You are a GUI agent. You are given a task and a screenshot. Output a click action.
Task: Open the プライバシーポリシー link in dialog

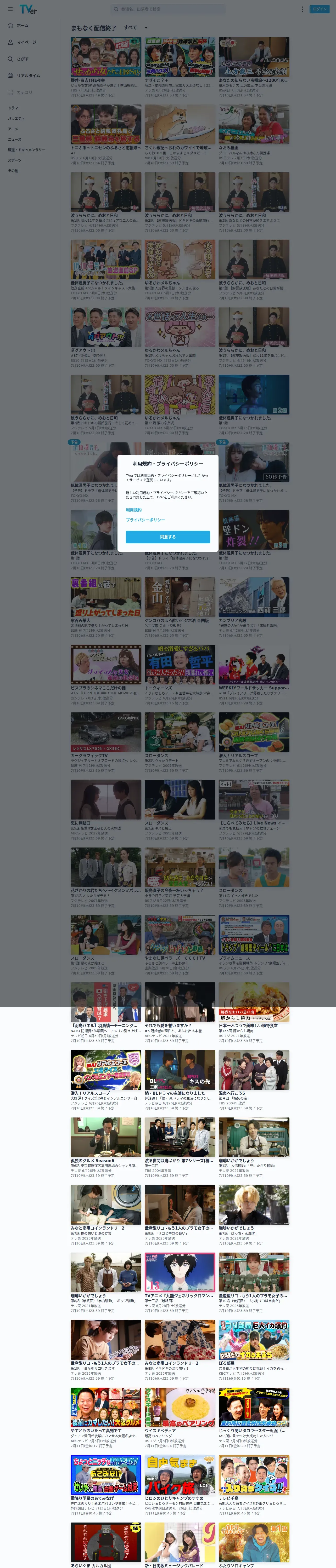tap(145, 520)
